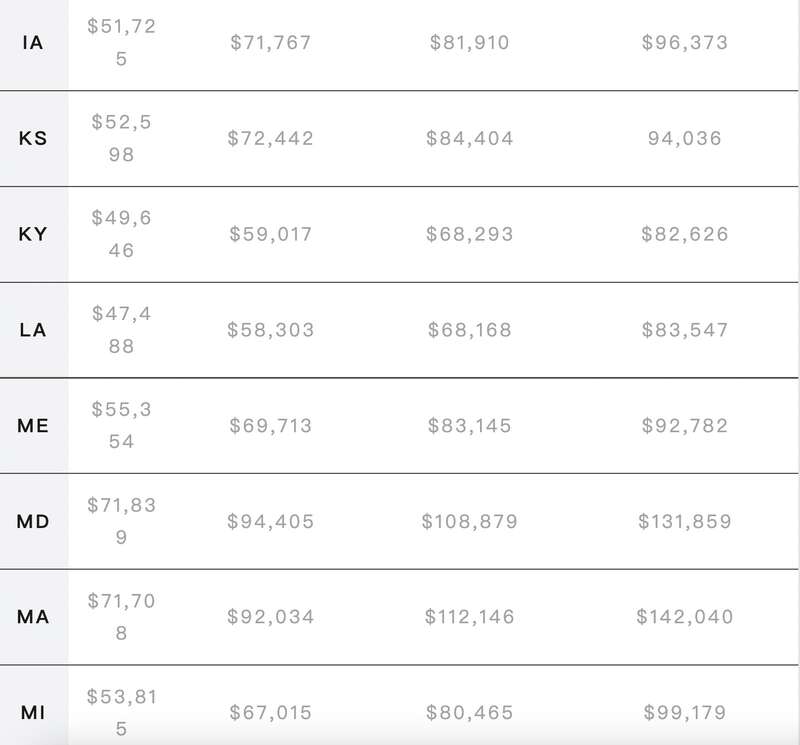Image resolution: width=800 pixels, height=745 pixels.
Task: Click the $108,879 cell for MD
Action: tap(469, 522)
